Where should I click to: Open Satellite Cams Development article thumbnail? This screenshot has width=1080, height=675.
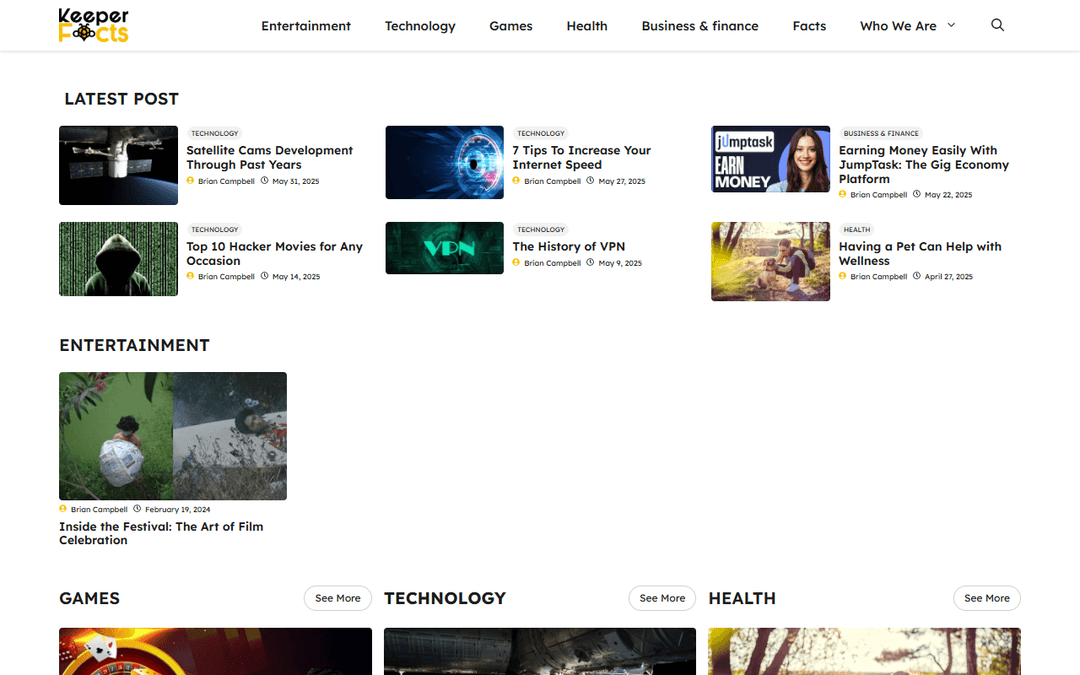[x=118, y=165]
